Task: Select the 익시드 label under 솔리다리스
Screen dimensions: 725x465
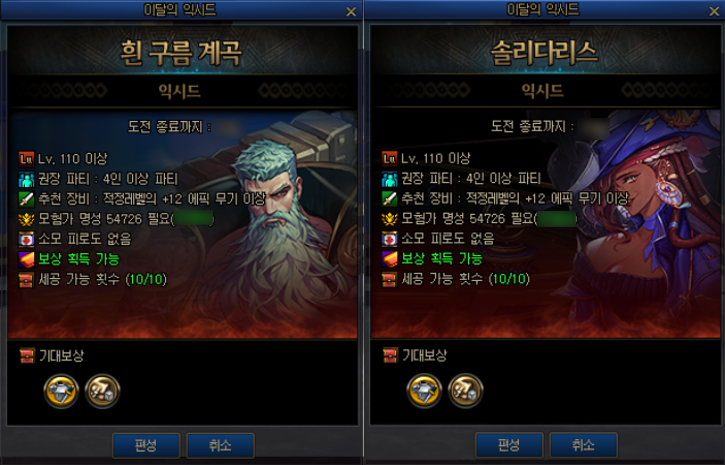Action: coord(542,91)
